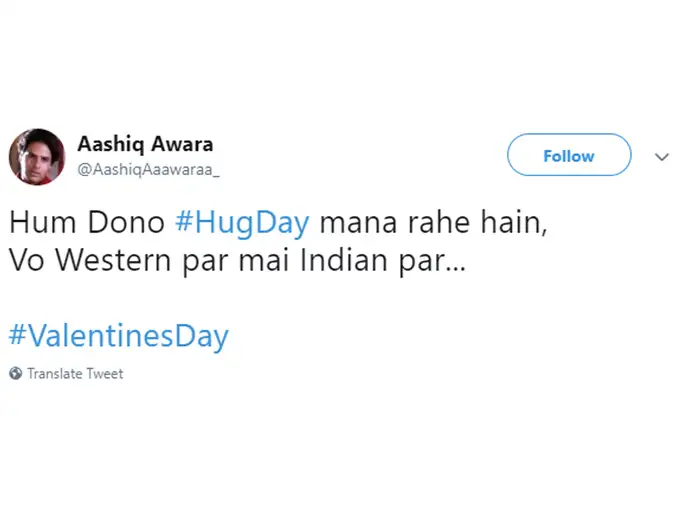
Task: Open the #HugDay hashtag
Action: (242, 221)
